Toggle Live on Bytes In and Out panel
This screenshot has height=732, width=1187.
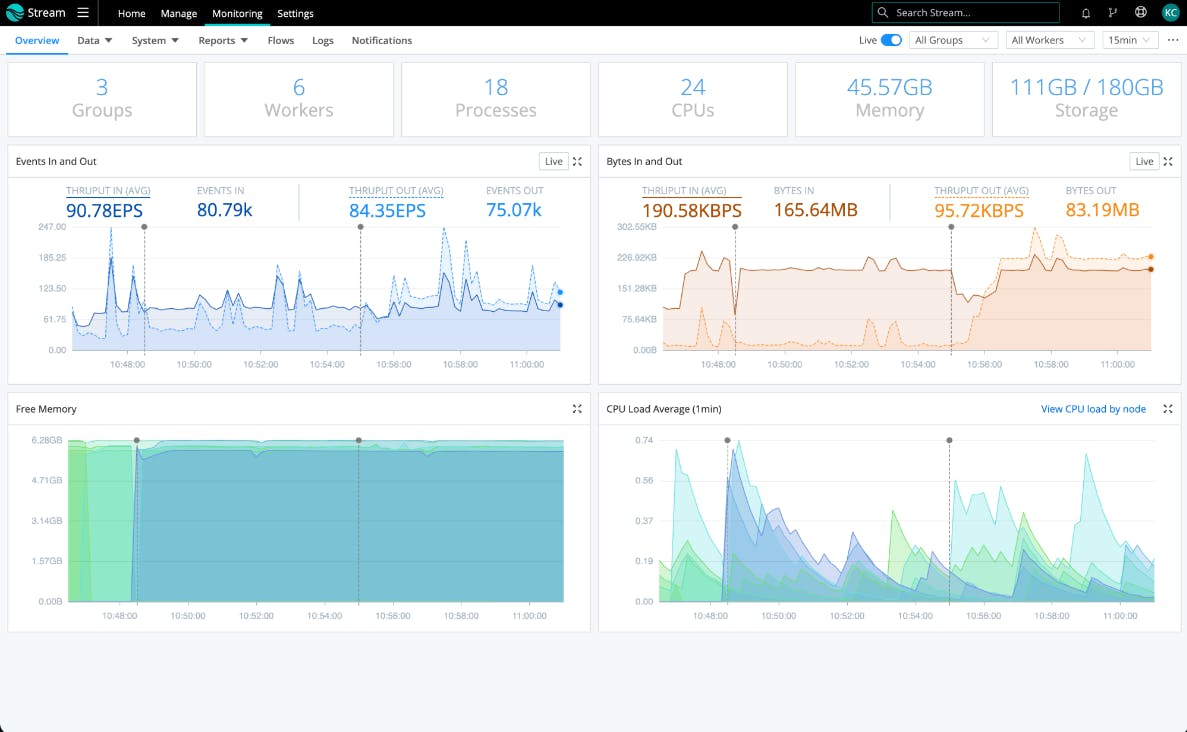pyautogui.click(x=1144, y=161)
